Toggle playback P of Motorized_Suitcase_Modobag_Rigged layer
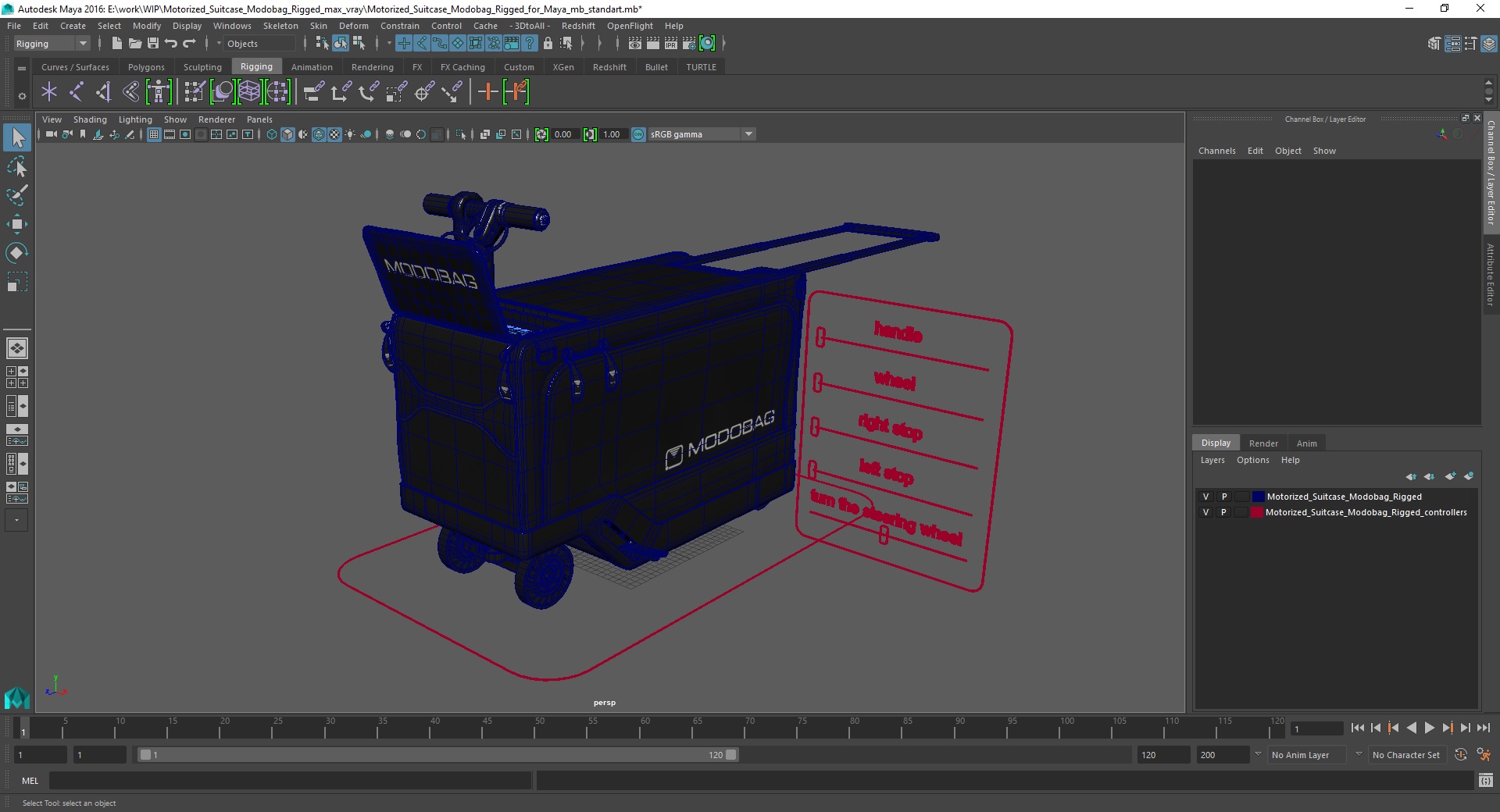The image size is (1500, 812). [1224, 497]
